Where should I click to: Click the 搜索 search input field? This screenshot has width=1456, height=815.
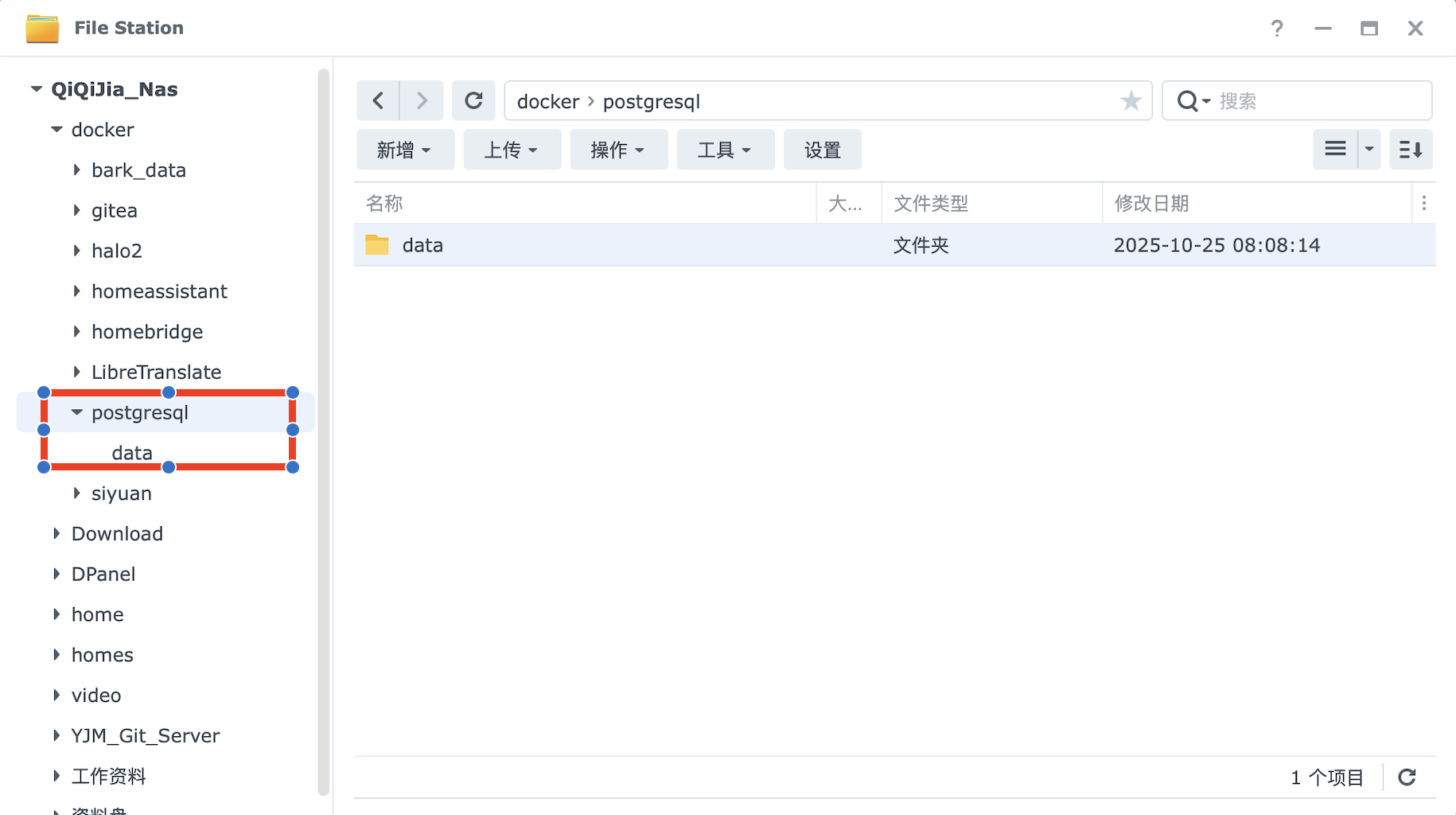click(x=1319, y=101)
